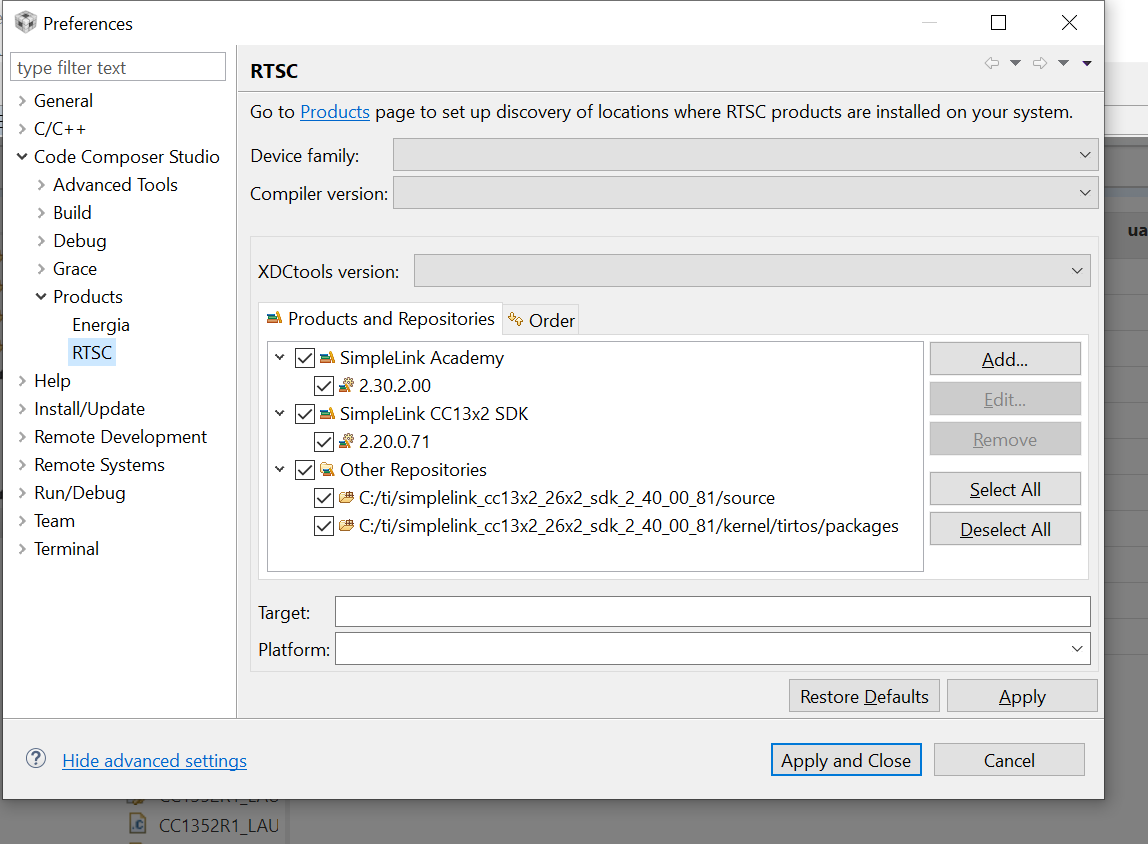Switch to the Order tab
This screenshot has width=1148, height=844.
pos(541,320)
